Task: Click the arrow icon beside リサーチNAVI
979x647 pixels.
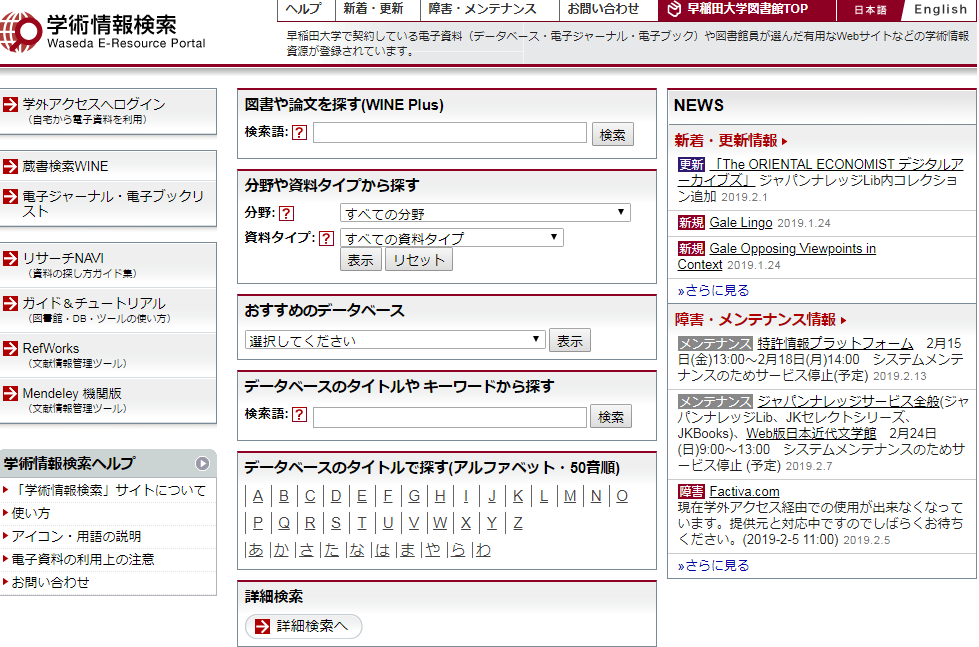Action: coord(11,259)
